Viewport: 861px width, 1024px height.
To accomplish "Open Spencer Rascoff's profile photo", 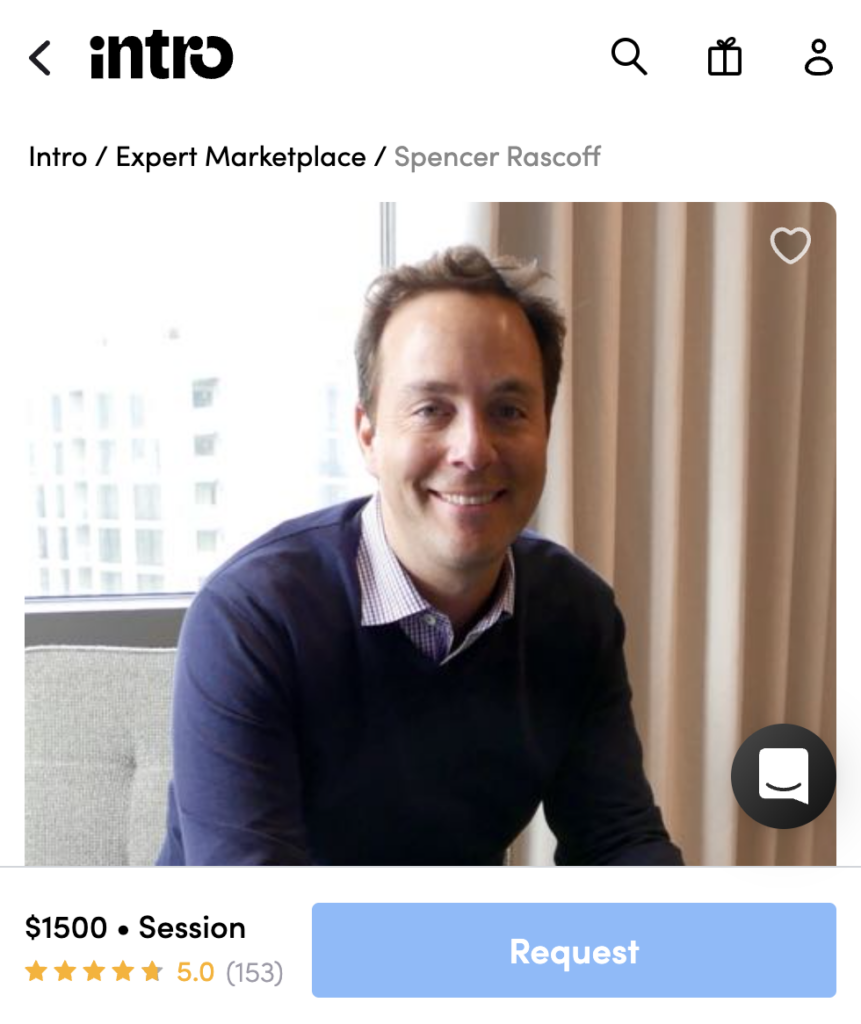I will tap(430, 534).
